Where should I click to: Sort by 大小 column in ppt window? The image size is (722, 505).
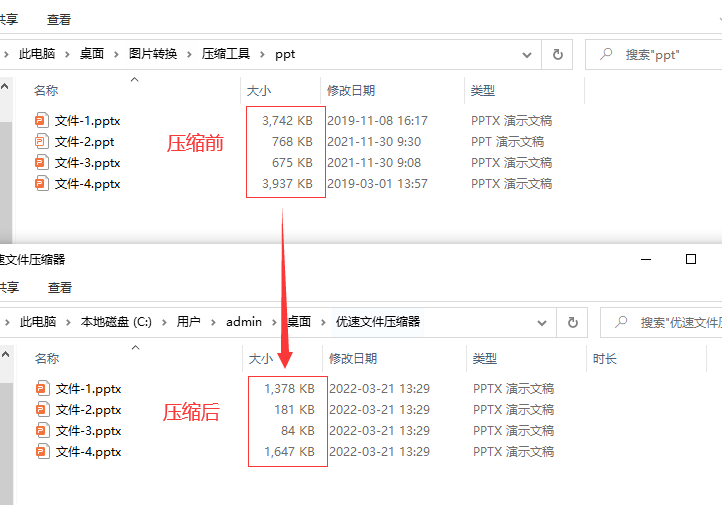tap(259, 91)
